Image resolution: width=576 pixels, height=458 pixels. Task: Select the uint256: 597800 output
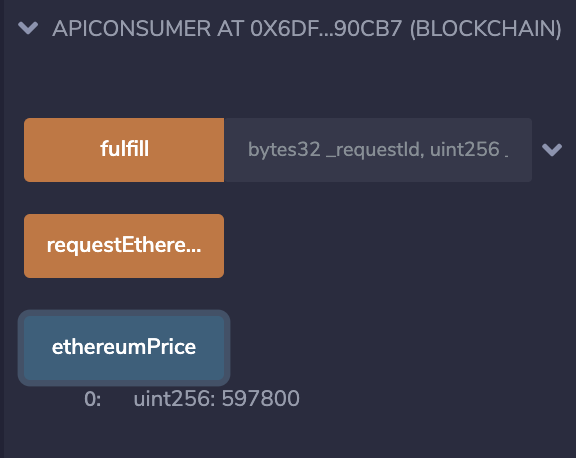[216, 399]
